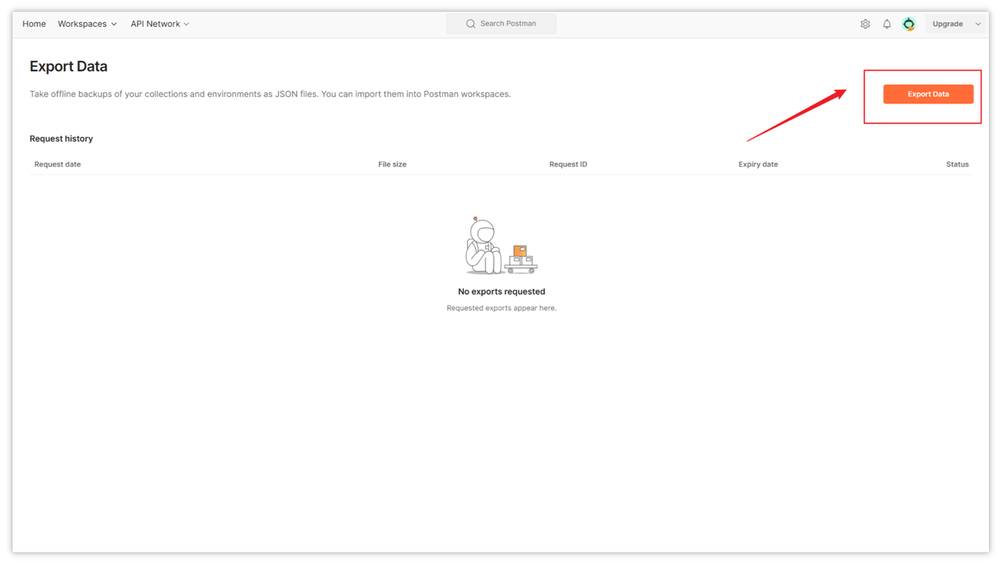This screenshot has height=563, width=1000.
Task: Open the user avatar profile menu
Action: (x=909, y=24)
